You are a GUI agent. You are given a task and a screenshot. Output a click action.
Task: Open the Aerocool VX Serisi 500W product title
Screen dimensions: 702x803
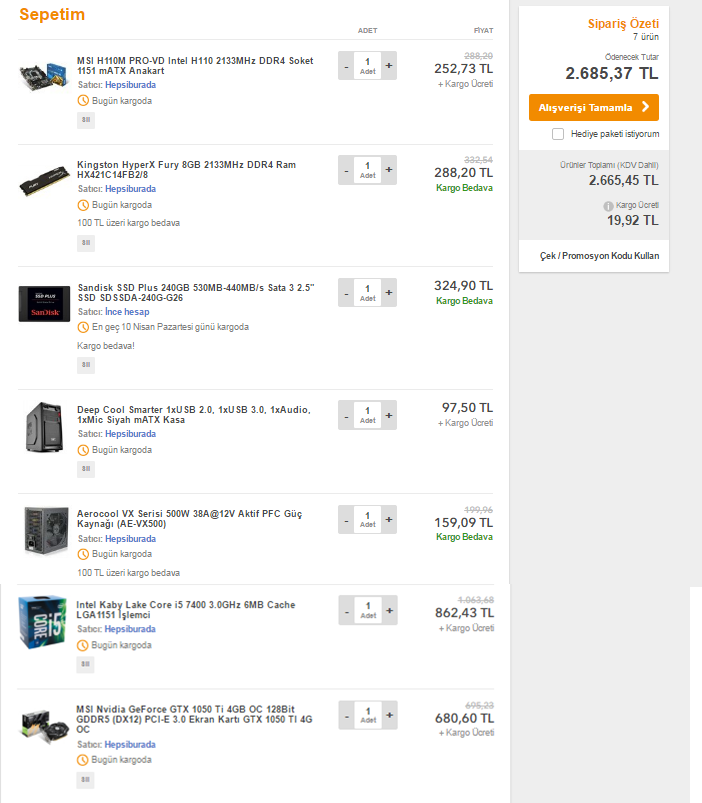pyautogui.click(x=188, y=518)
